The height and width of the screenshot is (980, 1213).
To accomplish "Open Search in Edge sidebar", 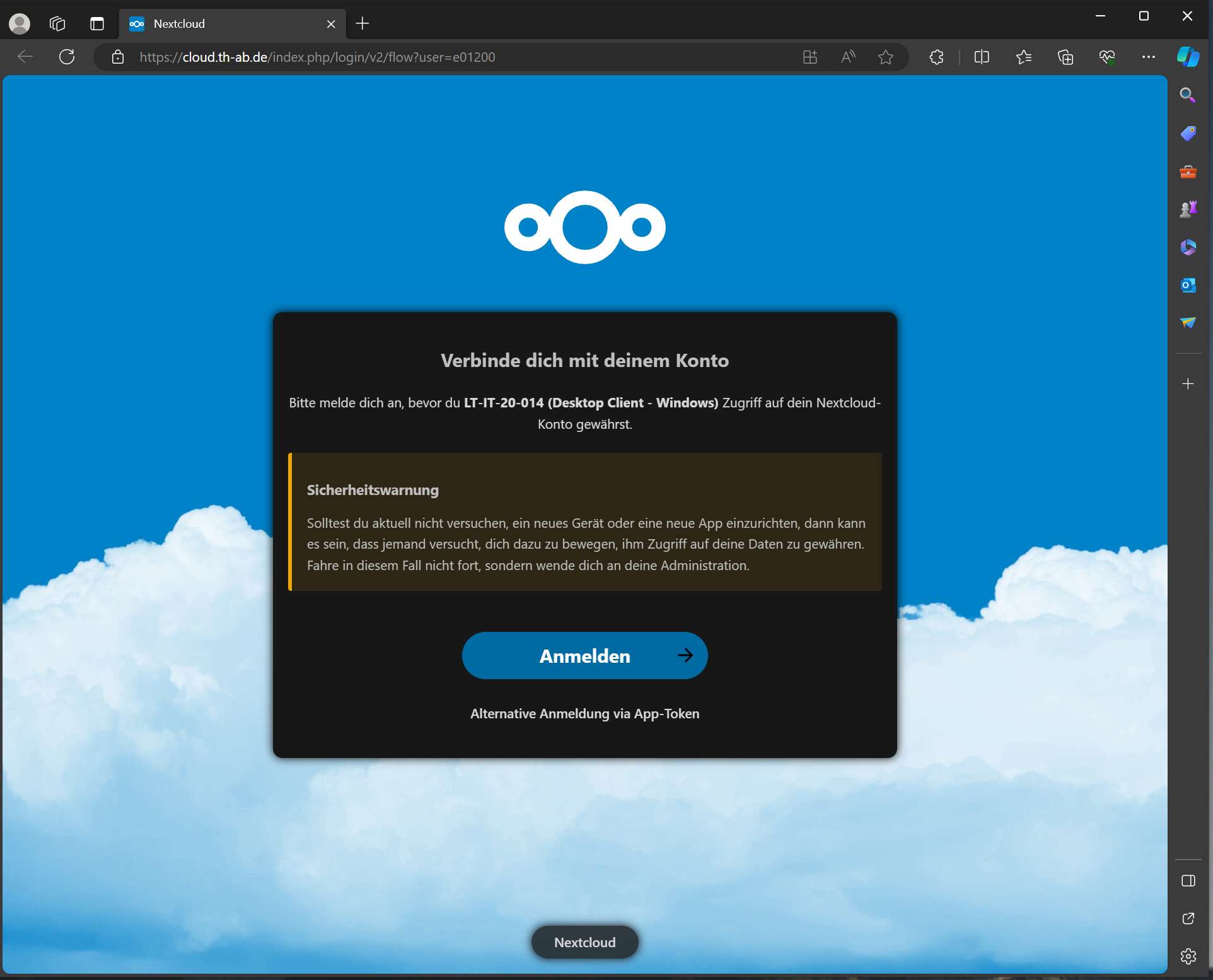I will (x=1188, y=95).
